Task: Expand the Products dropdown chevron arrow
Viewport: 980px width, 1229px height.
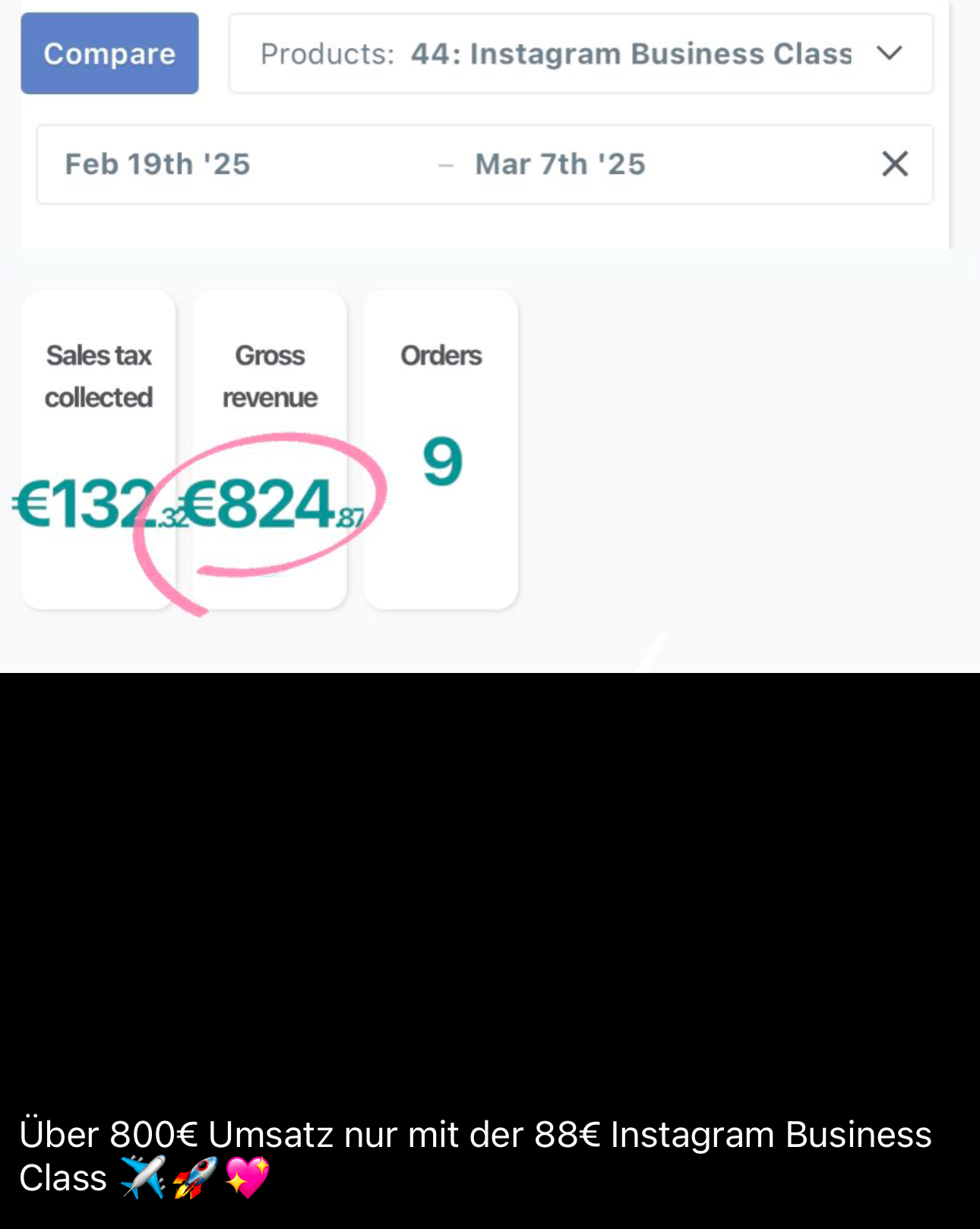Action: (889, 53)
